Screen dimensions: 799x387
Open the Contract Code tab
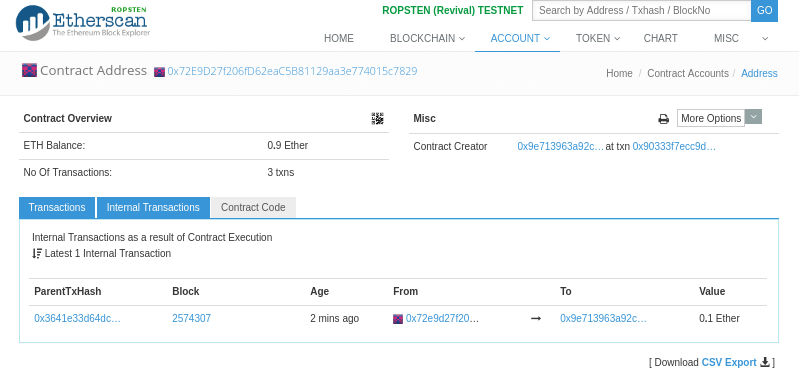click(x=253, y=208)
